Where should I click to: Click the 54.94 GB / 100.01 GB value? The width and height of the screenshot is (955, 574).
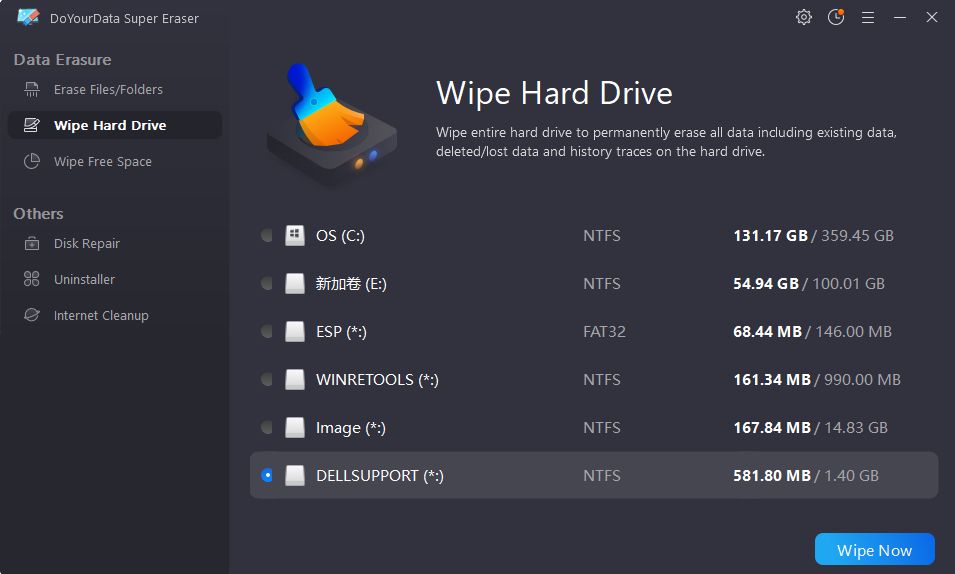click(809, 283)
